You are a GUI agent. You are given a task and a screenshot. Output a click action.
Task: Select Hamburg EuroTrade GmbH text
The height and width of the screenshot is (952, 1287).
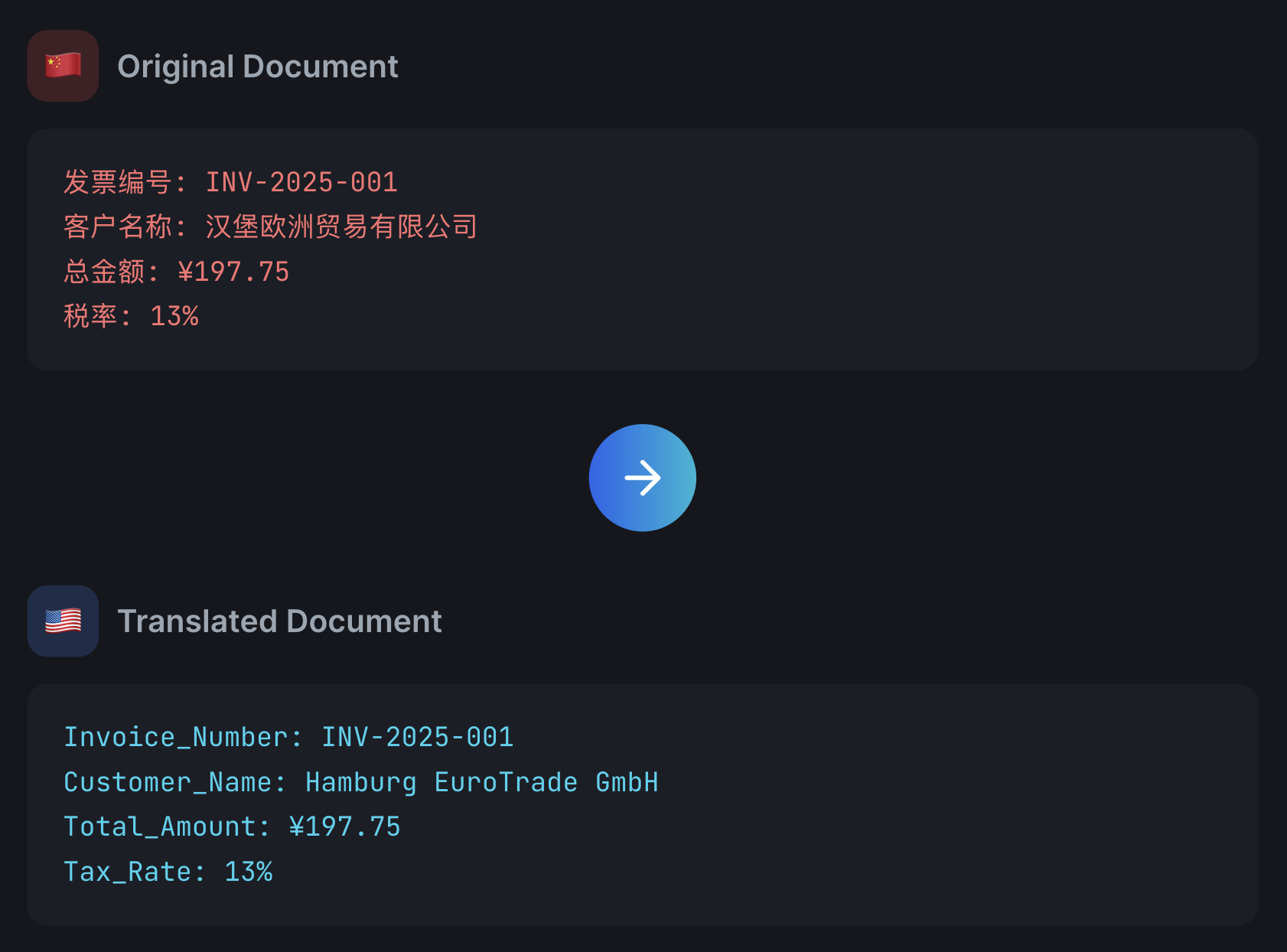click(482, 782)
